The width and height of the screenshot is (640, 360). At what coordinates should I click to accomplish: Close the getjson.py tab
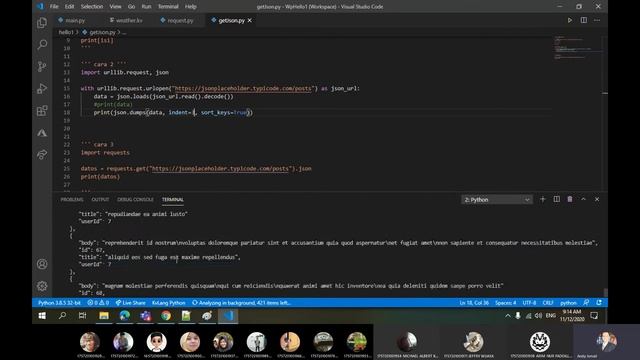pos(249,20)
